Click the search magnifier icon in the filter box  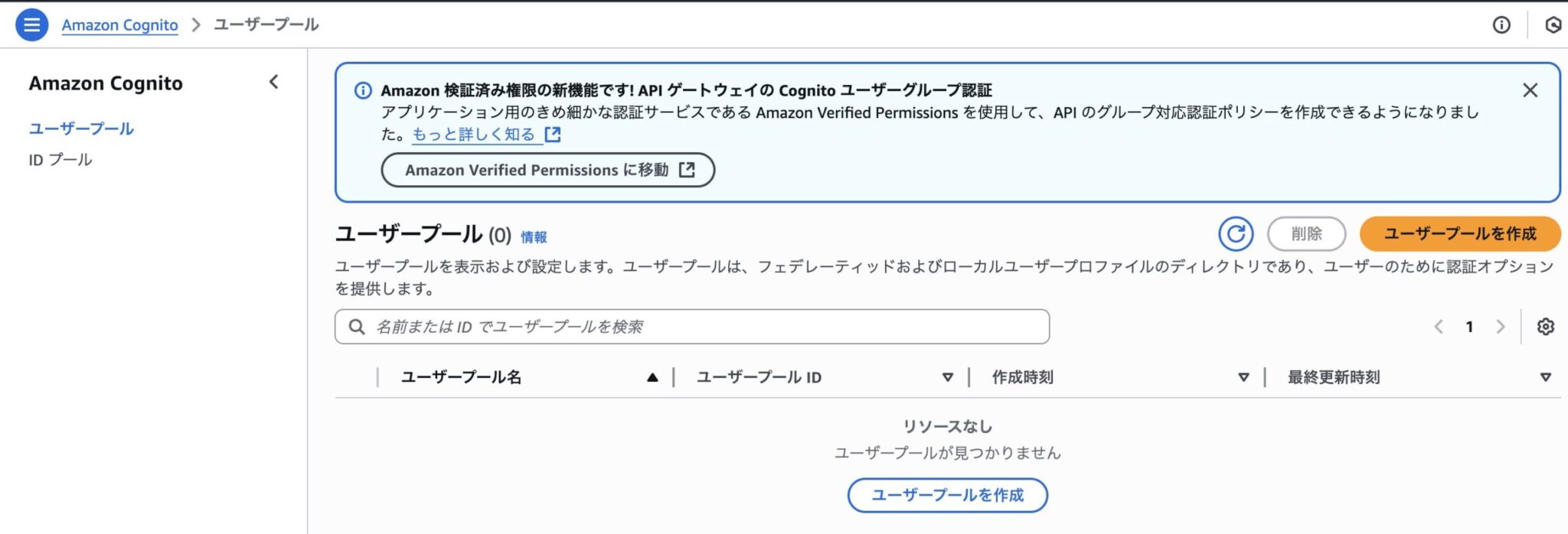pos(357,326)
